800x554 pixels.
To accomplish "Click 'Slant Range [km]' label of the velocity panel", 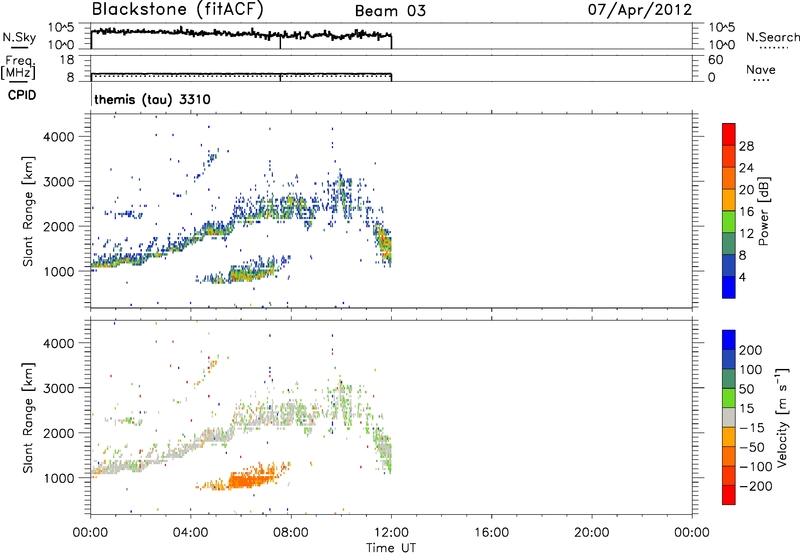I will (28, 418).
